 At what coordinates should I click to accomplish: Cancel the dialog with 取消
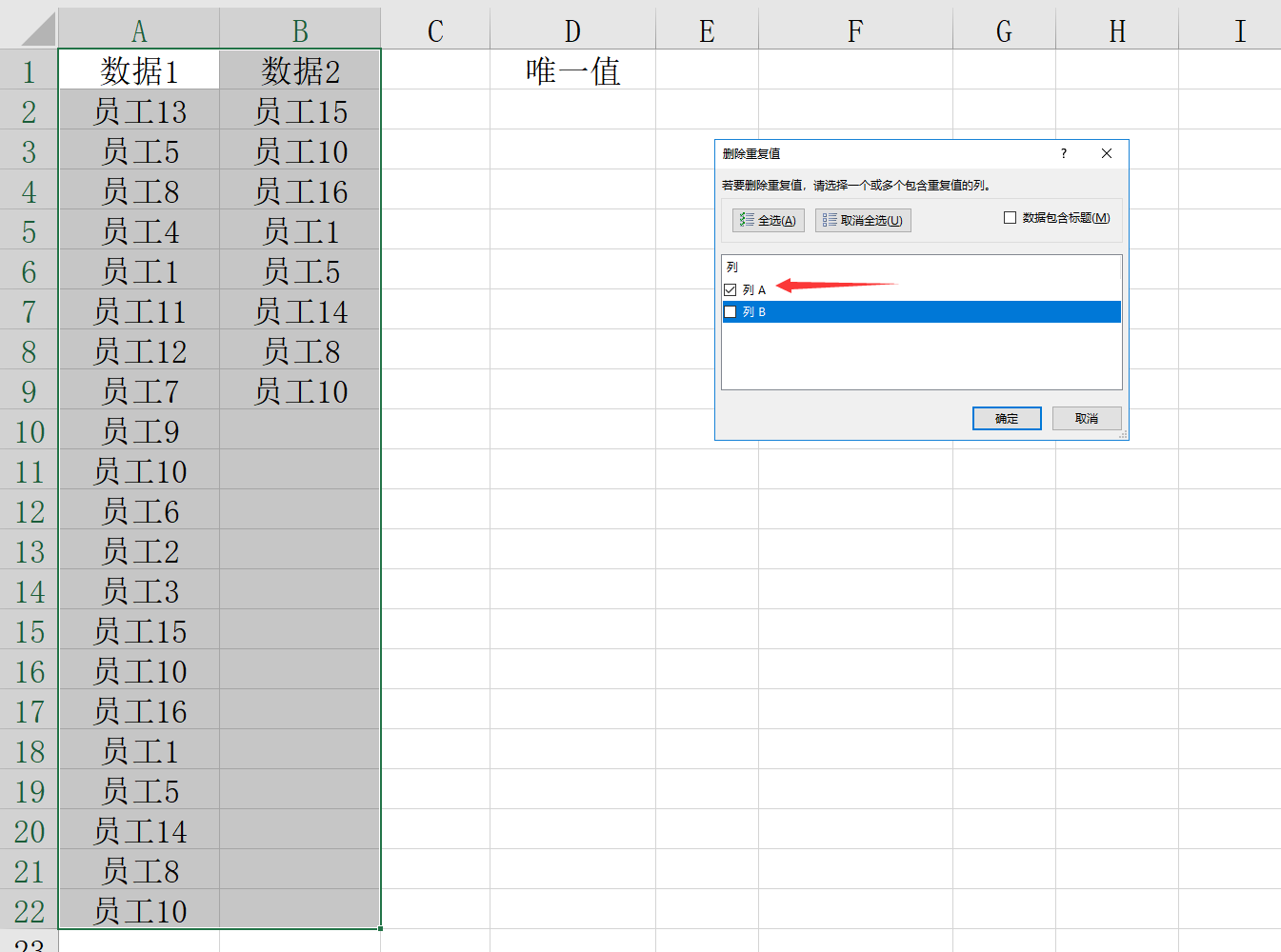point(1087,419)
